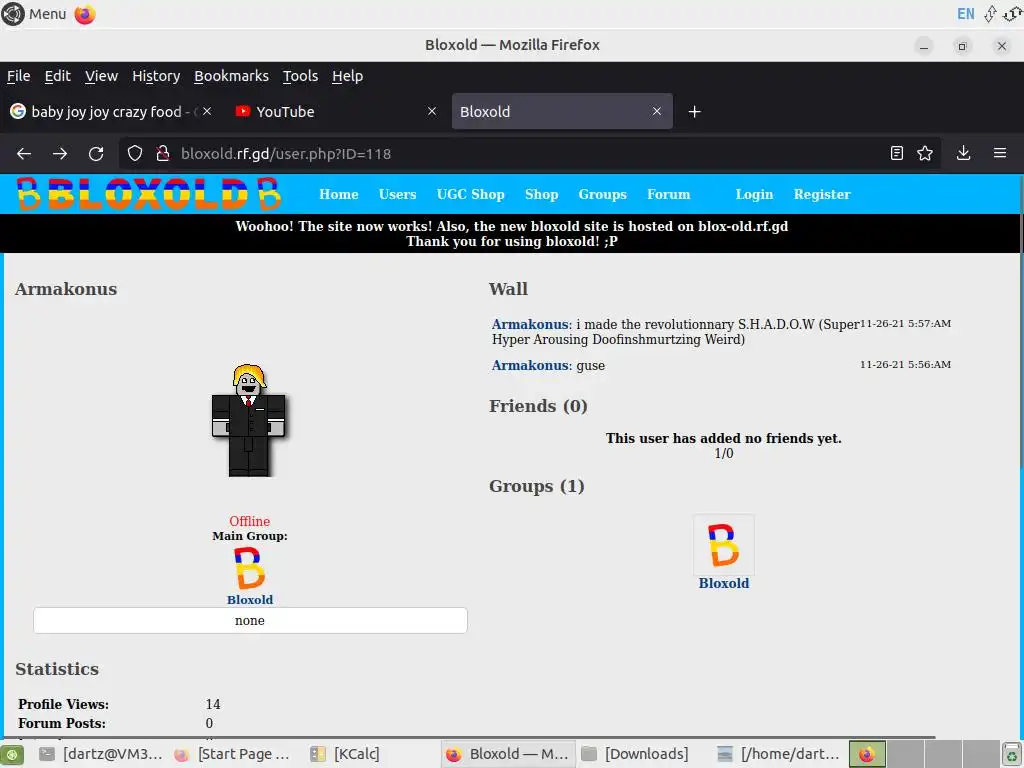Switch to the /home/dart taskbar window
Screen dimensions: 1024x768
tap(778, 754)
